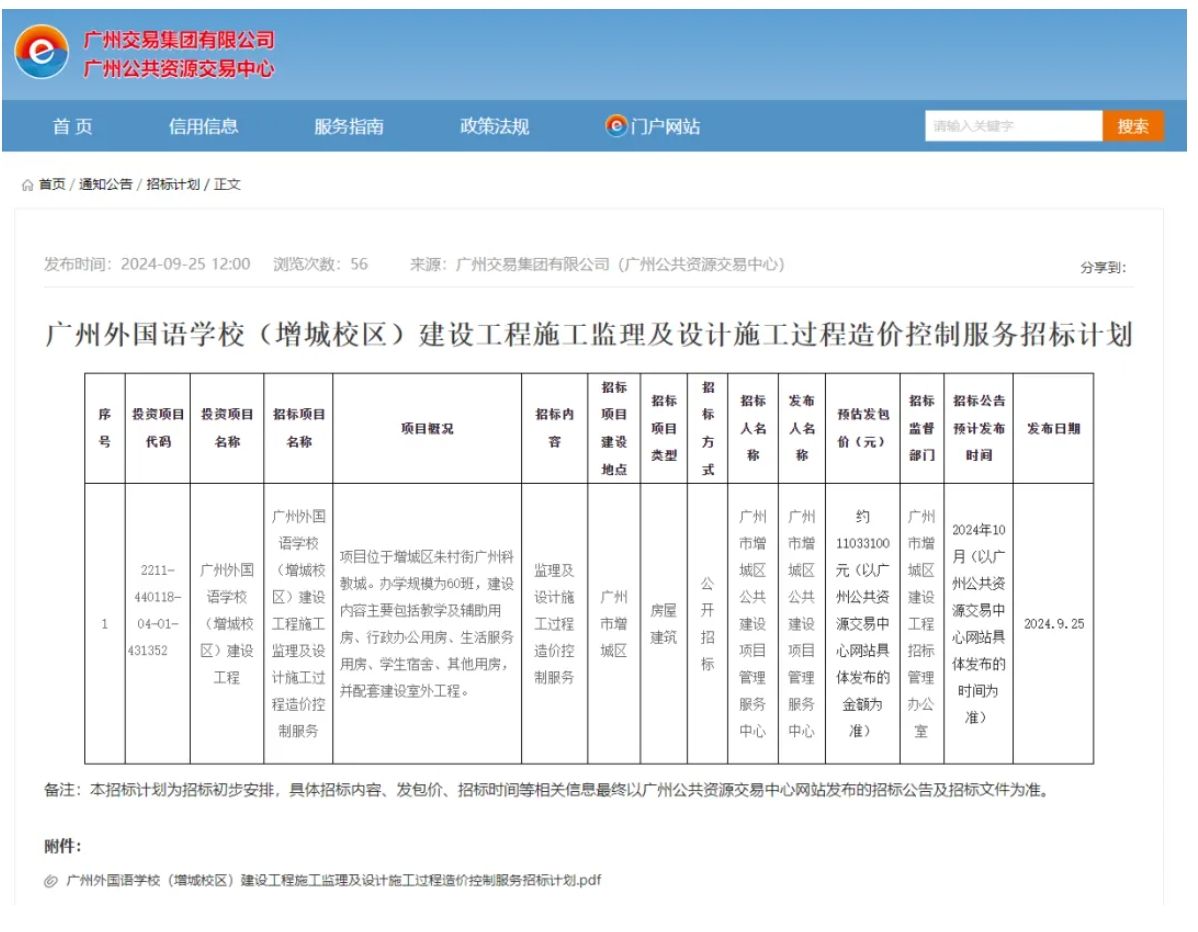The width and height of the screenshot is (1198, 932).
Task: Open the 通知公告 breadcrumb link
Action: point(105,184)
